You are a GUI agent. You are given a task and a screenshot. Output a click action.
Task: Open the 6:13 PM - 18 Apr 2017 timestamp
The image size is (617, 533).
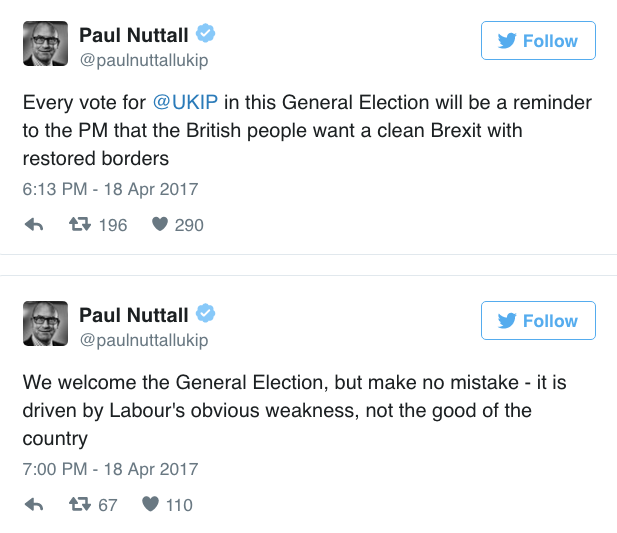point(110,189)
